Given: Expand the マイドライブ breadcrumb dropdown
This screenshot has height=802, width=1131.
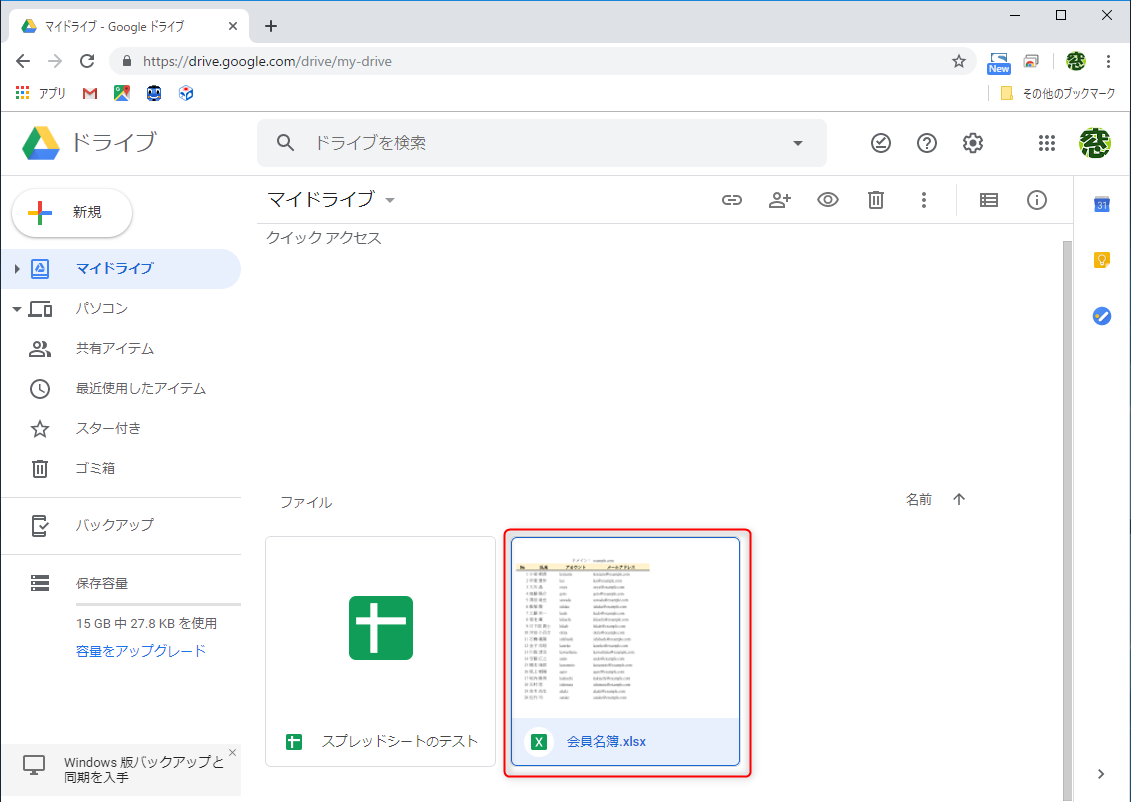Looking at the screenshot, I should pos(389,200).
